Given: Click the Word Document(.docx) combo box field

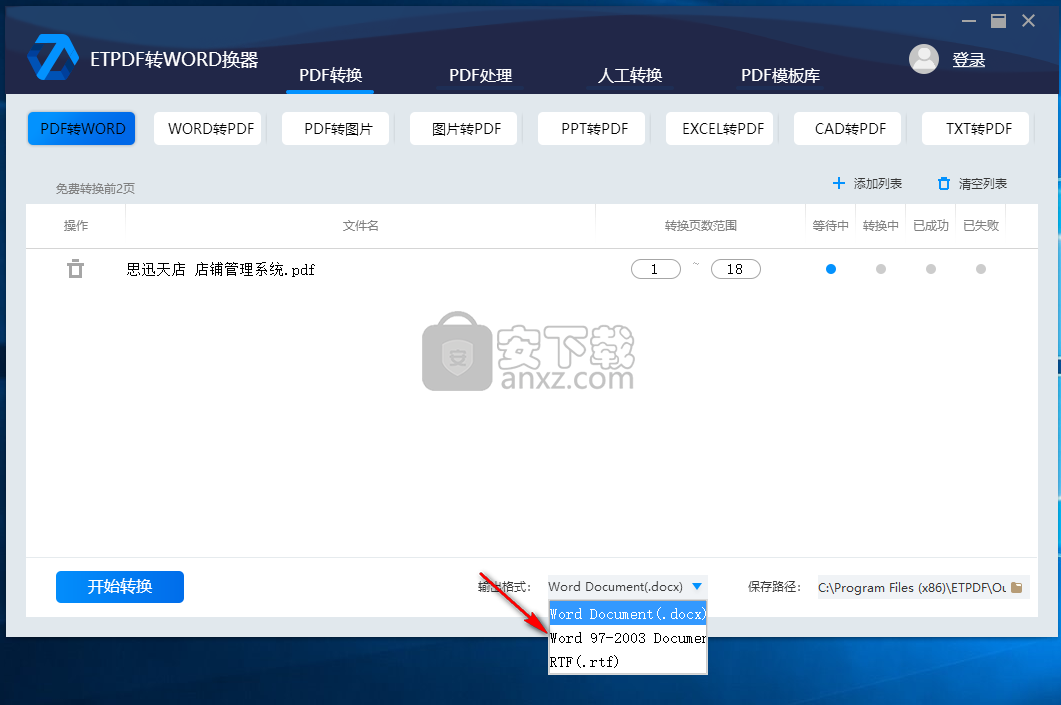Looking at the screenshot, I should tap(627, 587).
